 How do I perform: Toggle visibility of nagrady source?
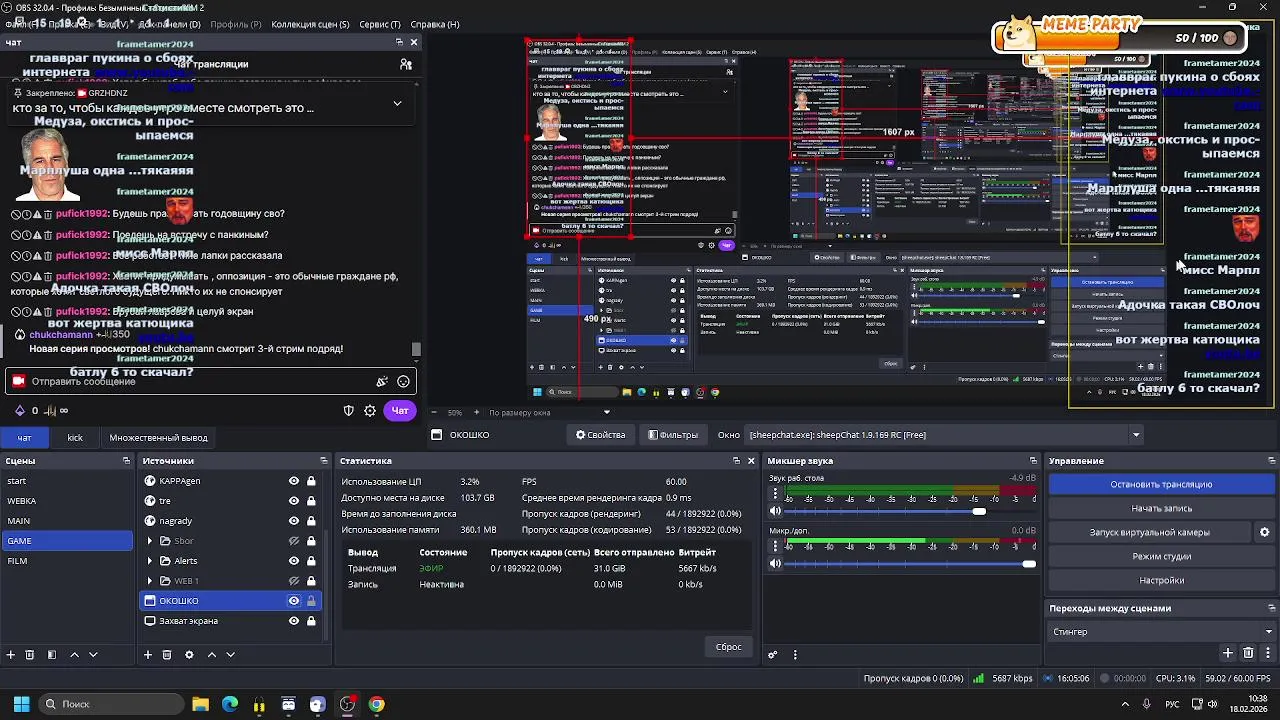click(294, 521)
